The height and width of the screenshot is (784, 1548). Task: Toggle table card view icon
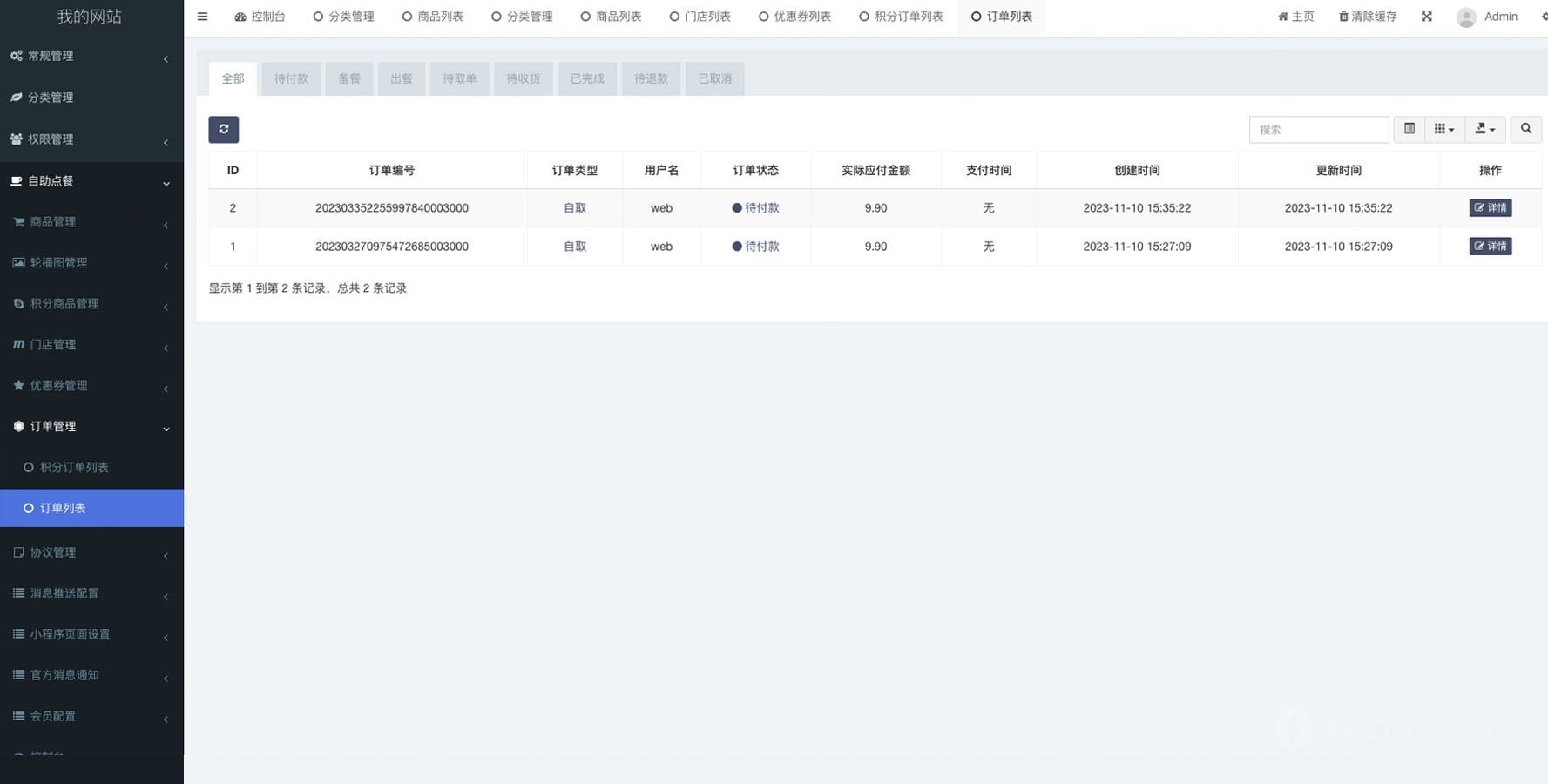tap(1409, 129)
